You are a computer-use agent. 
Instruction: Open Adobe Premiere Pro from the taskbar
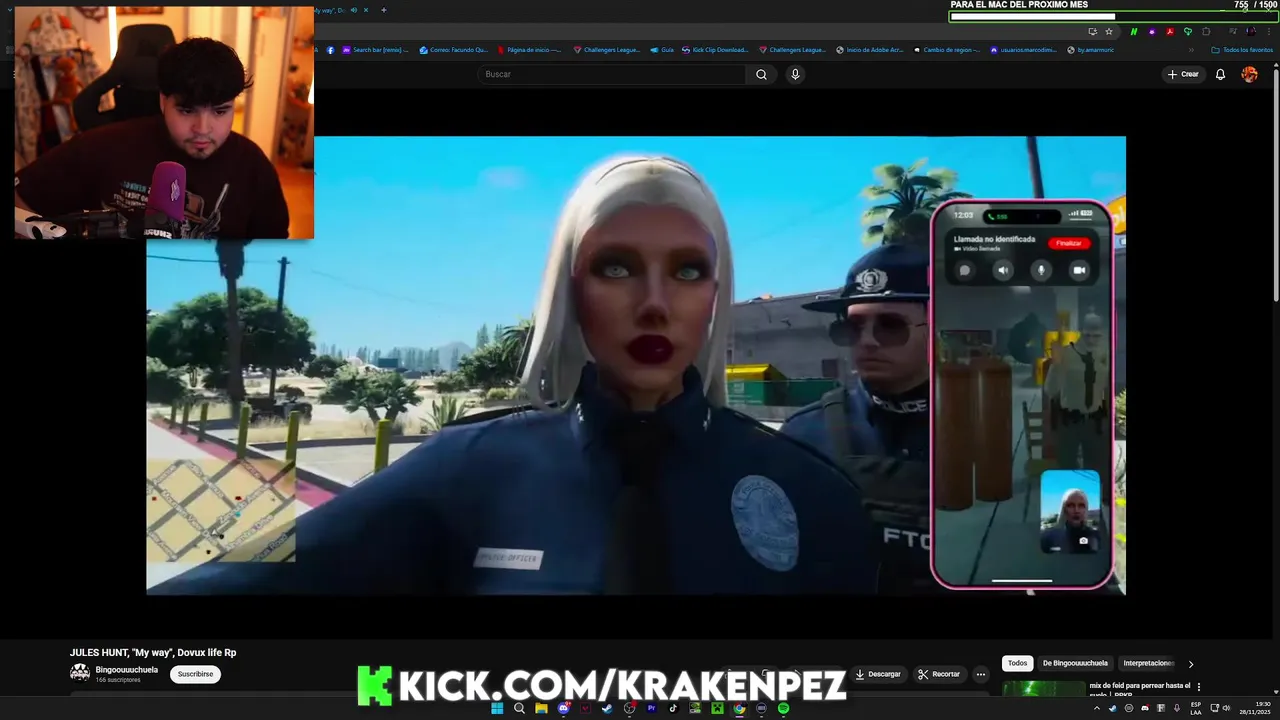(x=651, y=708)
